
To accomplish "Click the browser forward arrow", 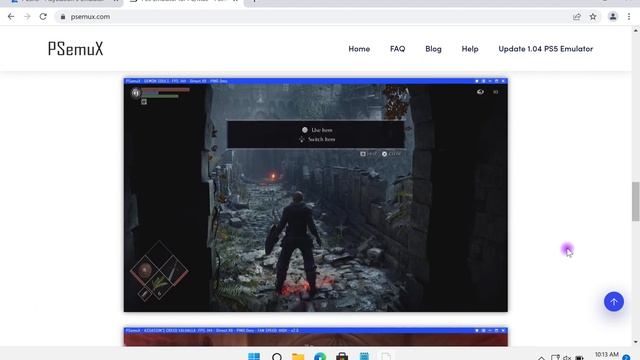I will click(x=27, y=17).
